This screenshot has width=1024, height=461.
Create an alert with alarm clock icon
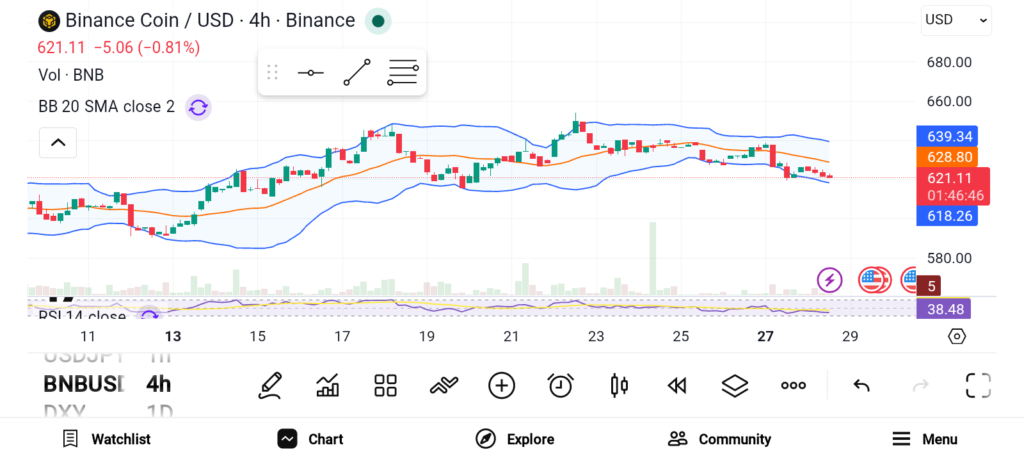tap(560, 386)
